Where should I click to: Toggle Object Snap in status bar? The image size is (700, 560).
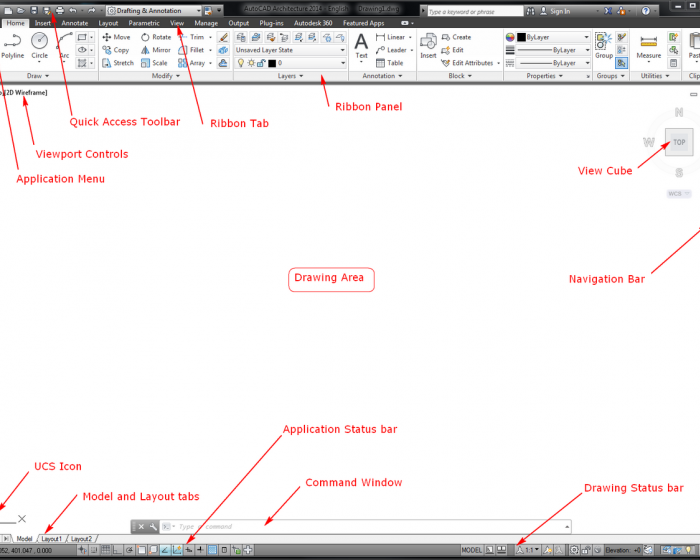[141, 550]
